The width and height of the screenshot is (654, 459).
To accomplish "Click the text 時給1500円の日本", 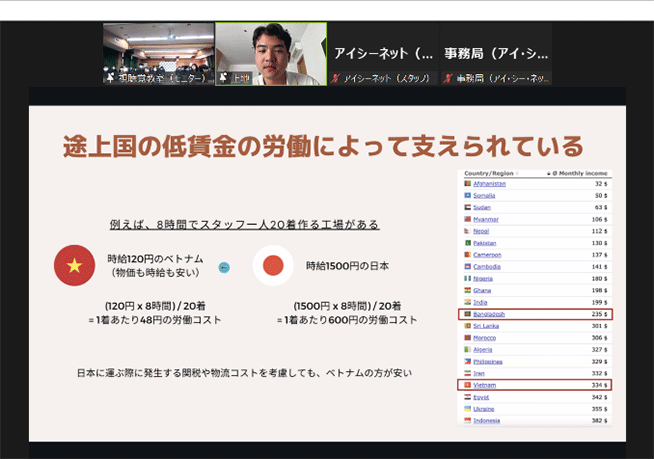I will point(347,266).
